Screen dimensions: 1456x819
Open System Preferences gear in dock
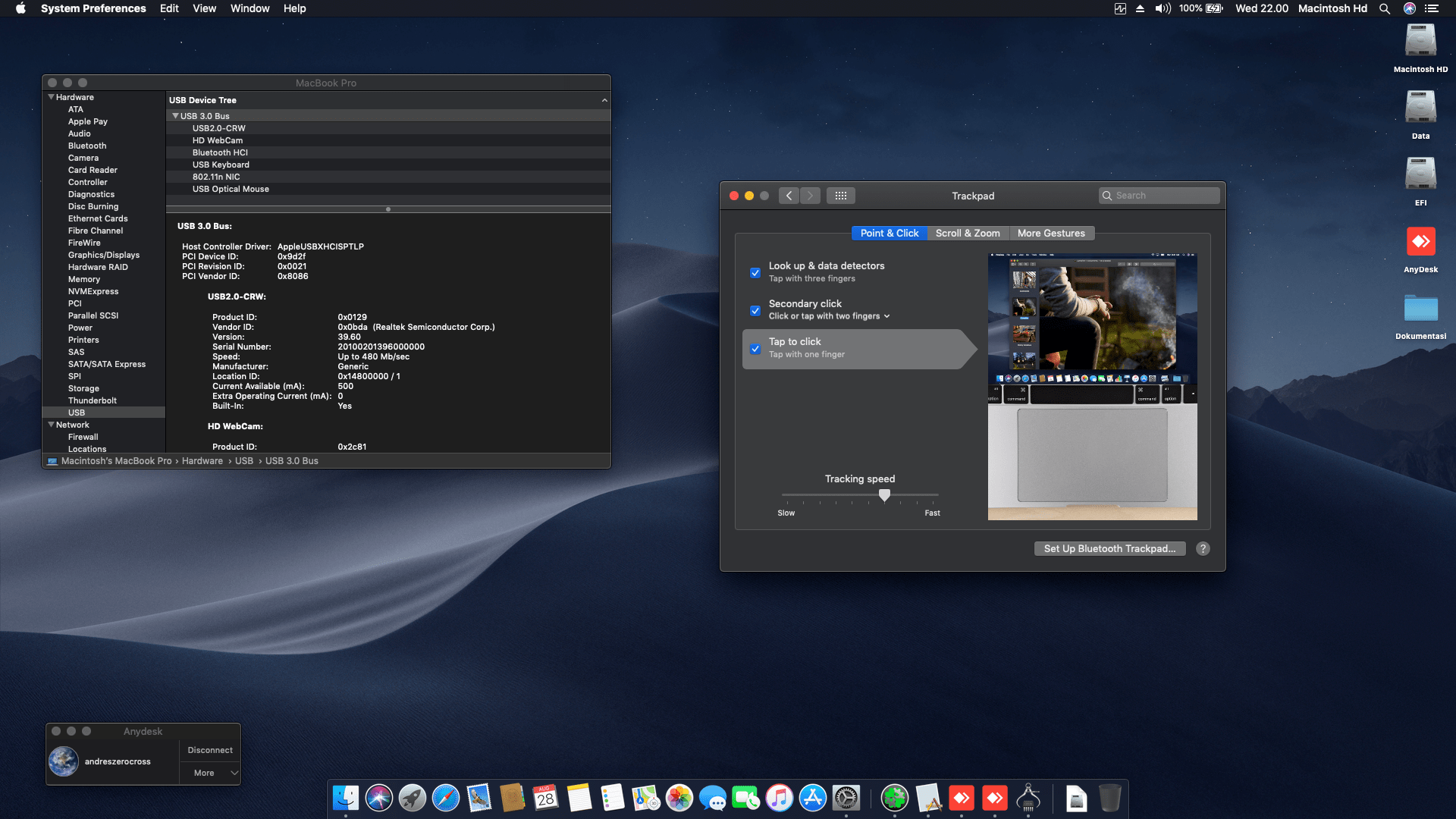pyautogui.click(x=846, y=798)
